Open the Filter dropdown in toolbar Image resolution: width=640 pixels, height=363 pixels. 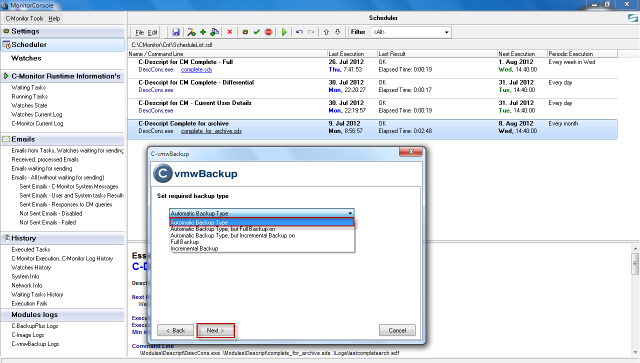(411, 32)
